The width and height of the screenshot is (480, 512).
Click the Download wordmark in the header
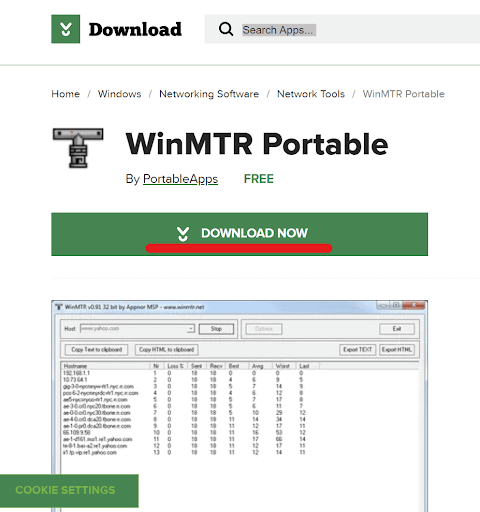point(135,29)
